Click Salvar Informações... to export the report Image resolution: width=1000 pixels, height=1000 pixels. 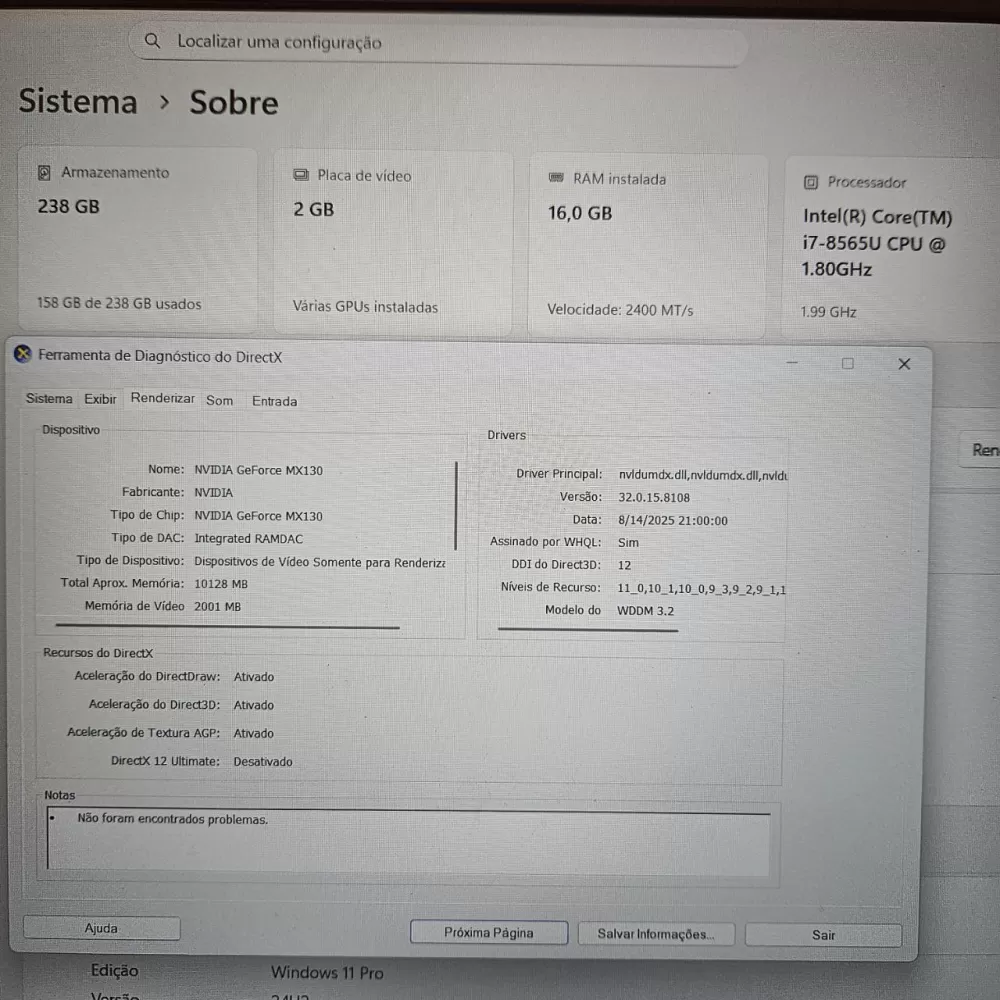[x=656, y=934]
